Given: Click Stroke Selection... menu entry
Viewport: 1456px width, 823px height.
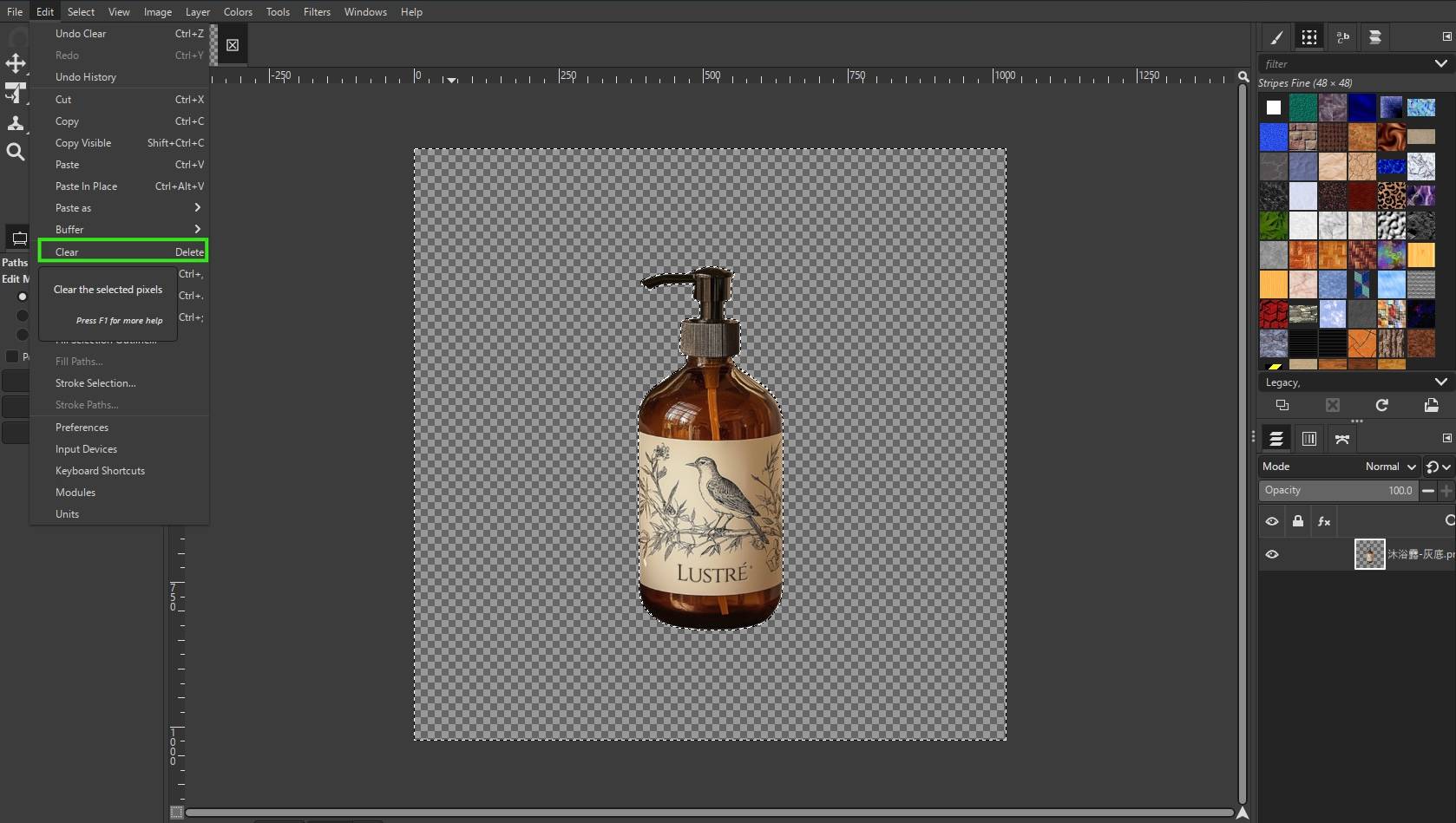Looking at the screenshot, I should [x=120, y=383].
